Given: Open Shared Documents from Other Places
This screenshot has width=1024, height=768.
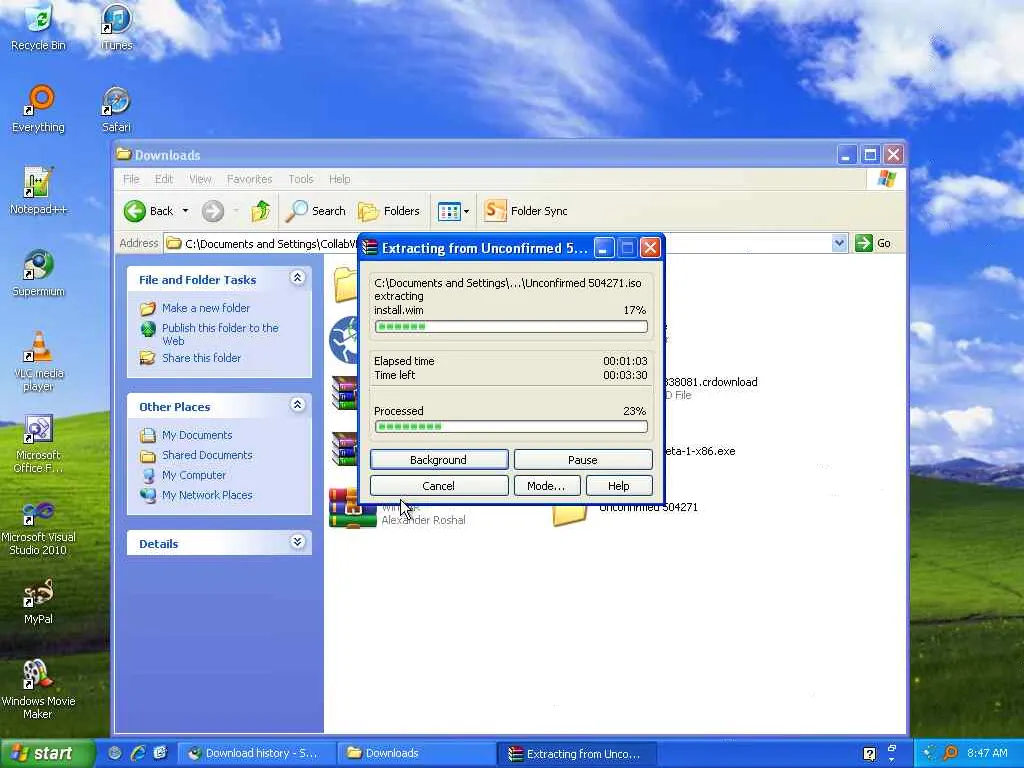Looking at the screenshot, I should click(x=207, y=455).
